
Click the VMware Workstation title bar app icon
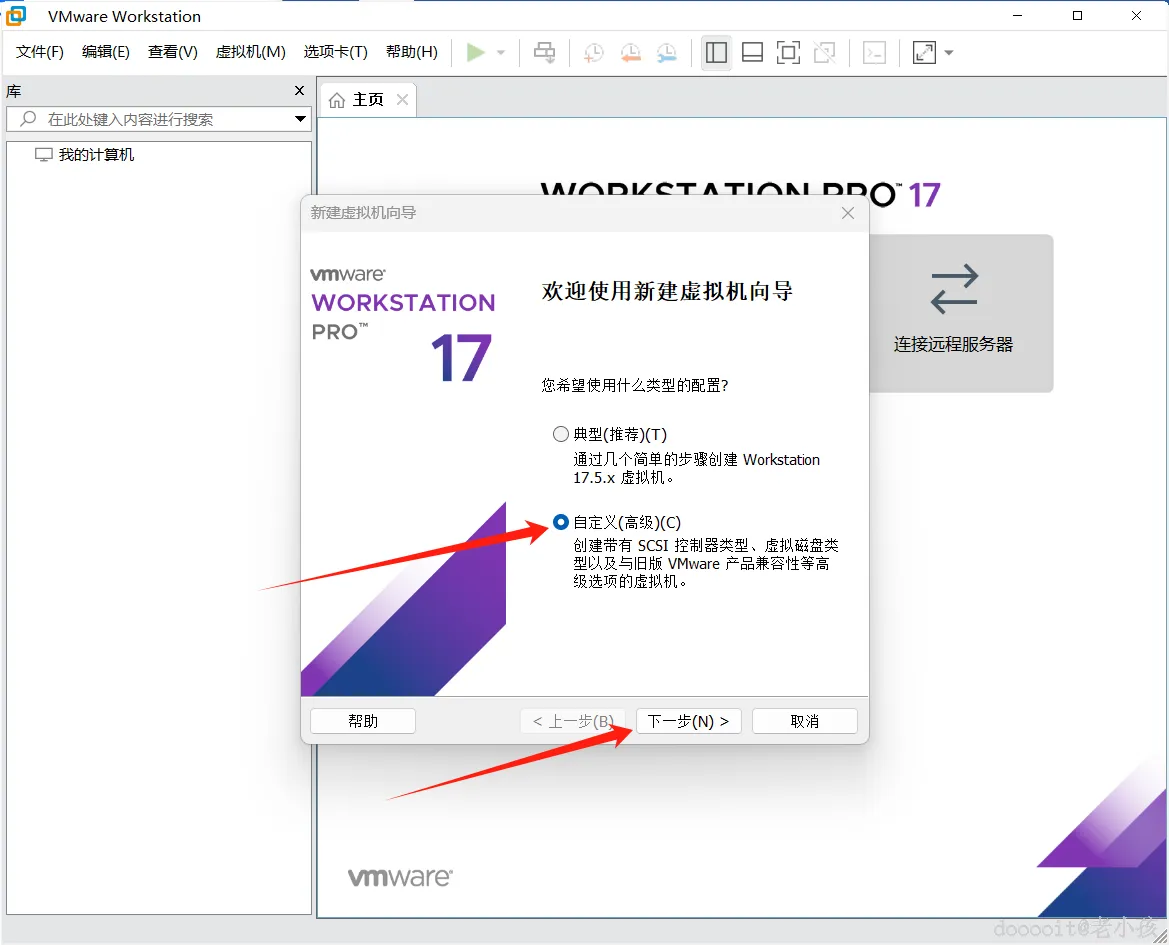tap(15, 15)
